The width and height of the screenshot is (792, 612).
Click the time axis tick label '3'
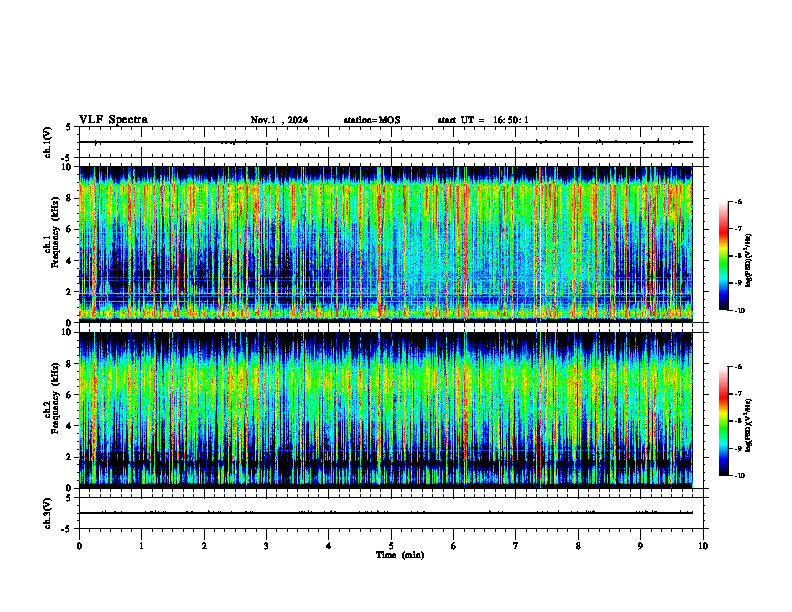tap(266, 546)
